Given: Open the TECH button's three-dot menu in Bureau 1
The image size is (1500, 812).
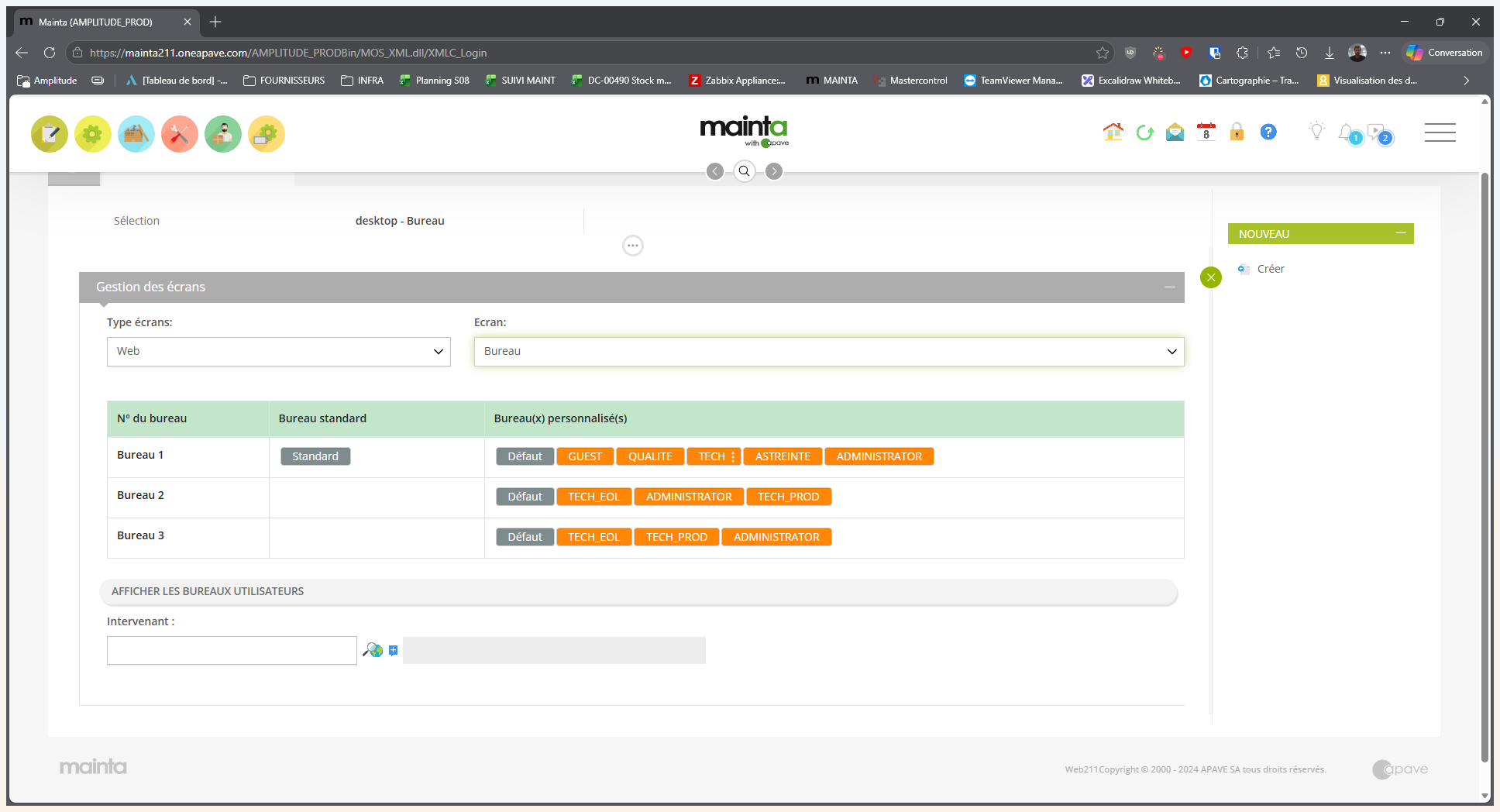Looking at the screenshot, I should coord(733,457).
